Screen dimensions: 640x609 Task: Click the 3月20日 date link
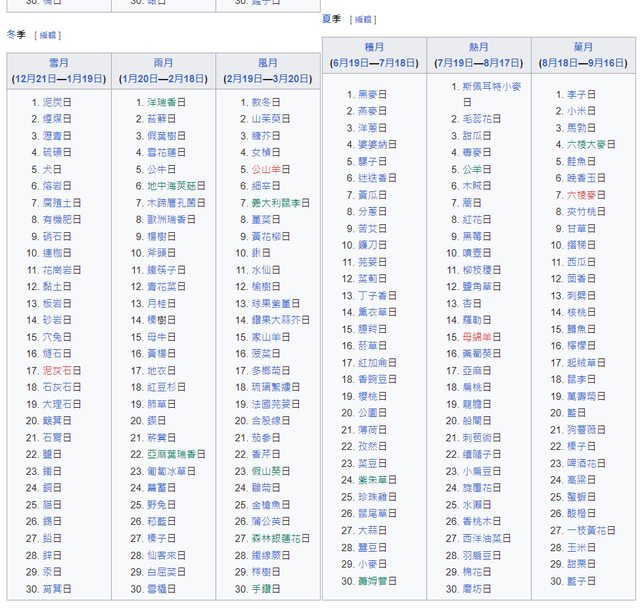click(290, 78)
